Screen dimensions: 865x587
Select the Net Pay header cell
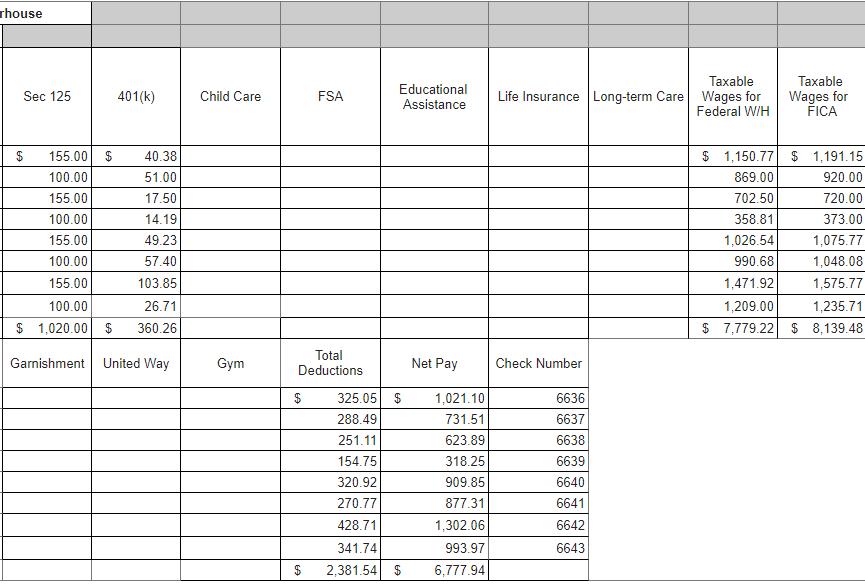pos(433,363)
